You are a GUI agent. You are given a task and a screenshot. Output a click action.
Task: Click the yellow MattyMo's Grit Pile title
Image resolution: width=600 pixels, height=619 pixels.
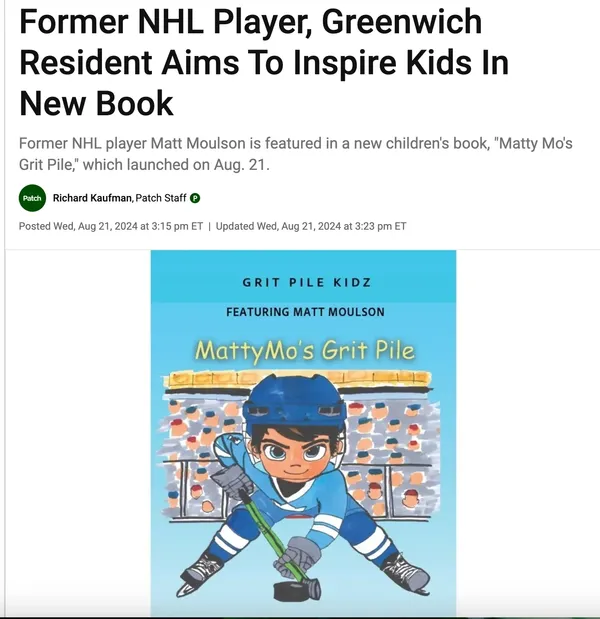305,351
